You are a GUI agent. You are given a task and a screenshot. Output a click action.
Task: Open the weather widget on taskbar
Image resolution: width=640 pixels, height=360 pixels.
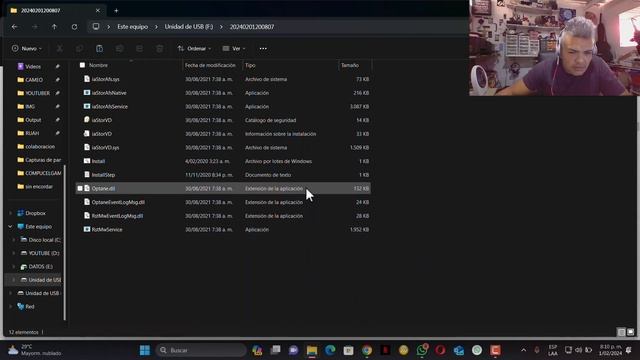pos(34,350)
